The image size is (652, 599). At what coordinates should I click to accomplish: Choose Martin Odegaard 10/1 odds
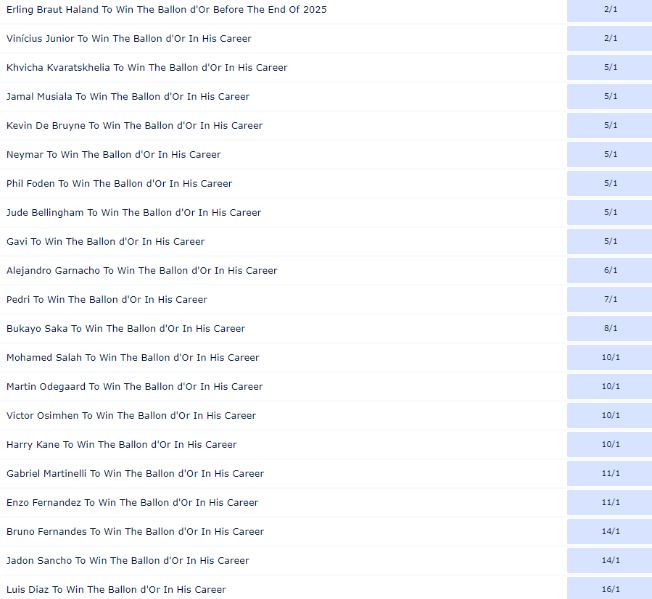[610, 386]
